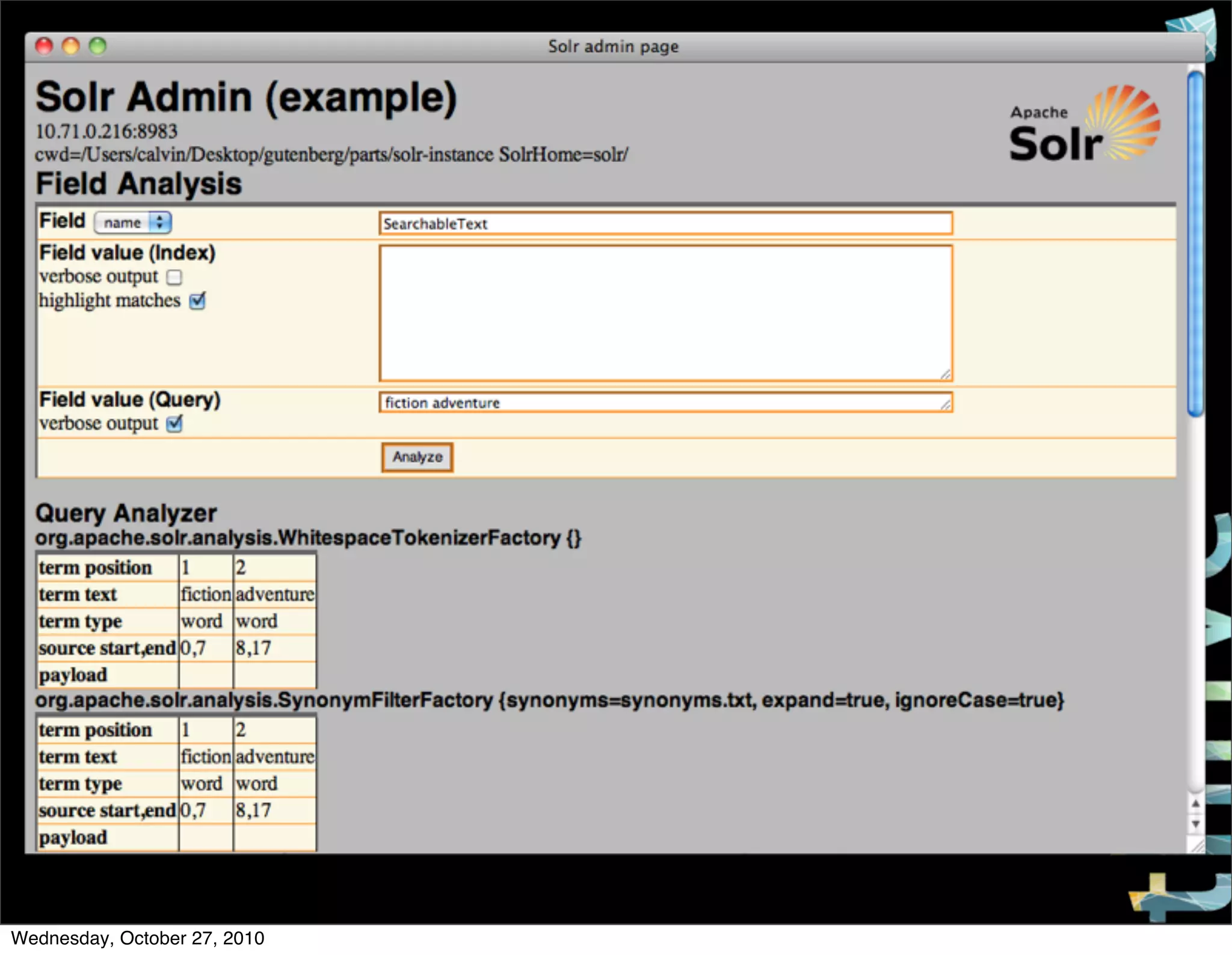The image size is (1232, 955).
Task: Click the scrollbar up arrow
Action: point(1195,804)
